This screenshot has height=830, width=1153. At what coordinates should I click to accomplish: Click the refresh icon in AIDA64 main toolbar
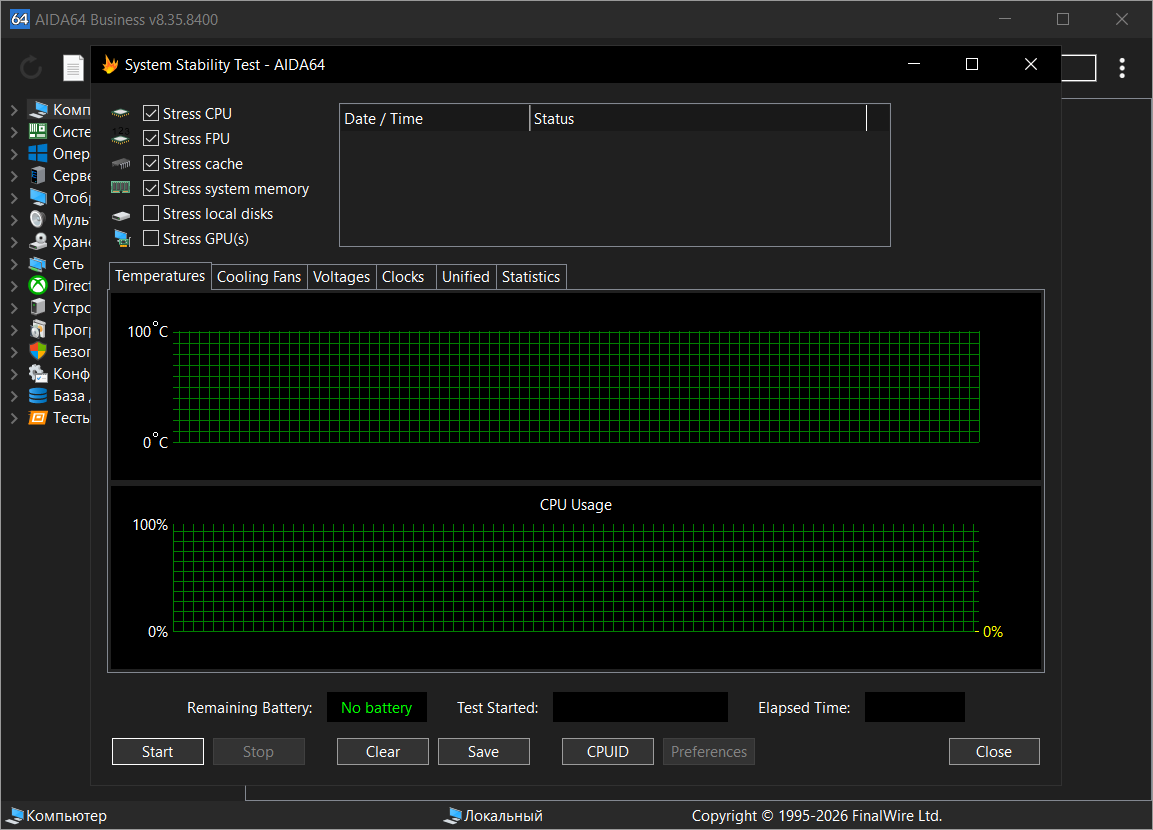tap(31, 68)
